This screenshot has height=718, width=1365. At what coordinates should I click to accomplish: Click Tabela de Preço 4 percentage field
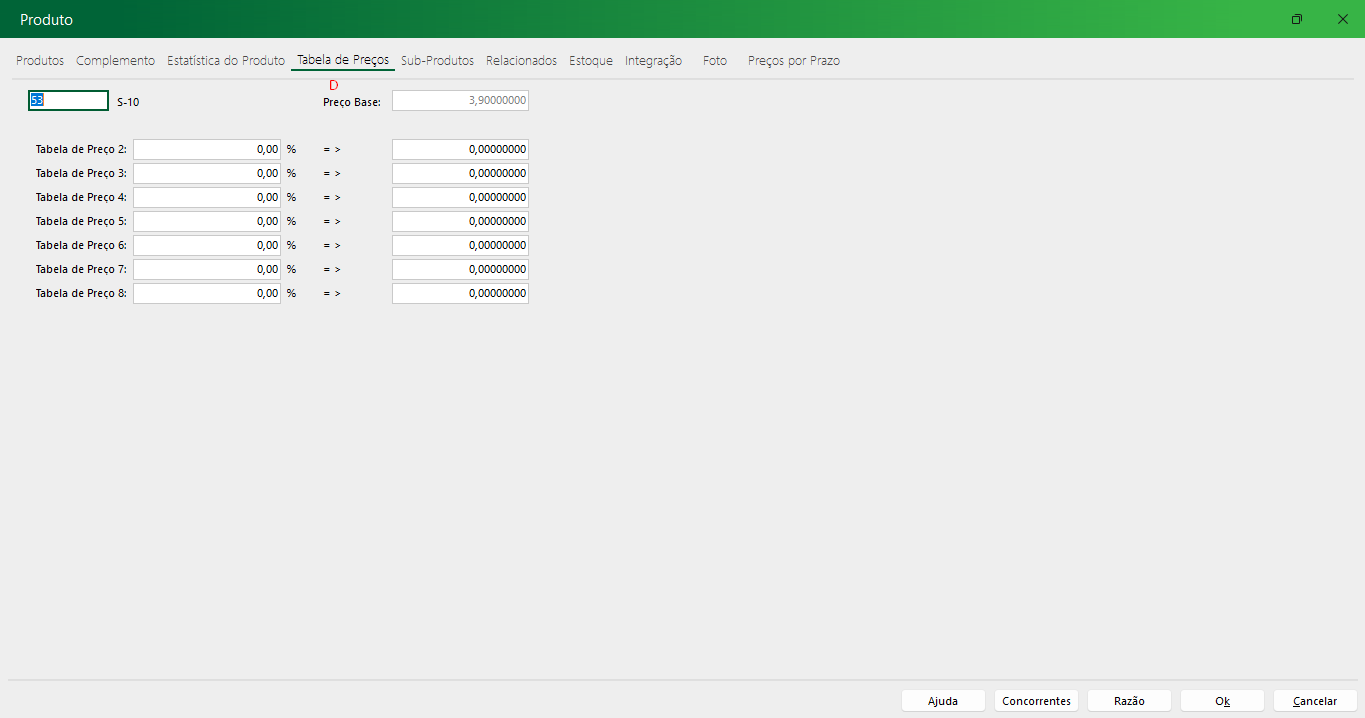[207, 197]
